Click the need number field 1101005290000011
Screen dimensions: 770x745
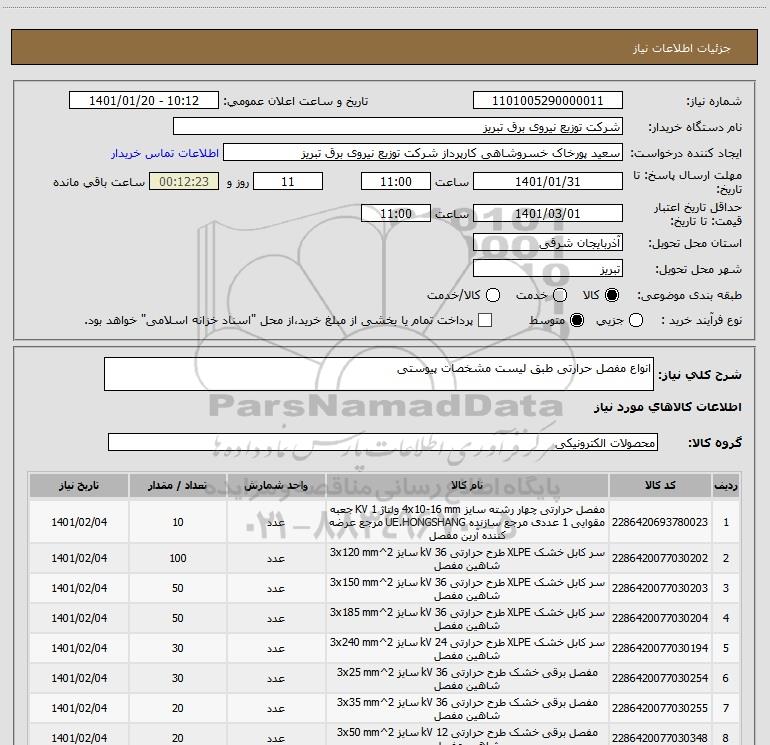tap(548, 100)
